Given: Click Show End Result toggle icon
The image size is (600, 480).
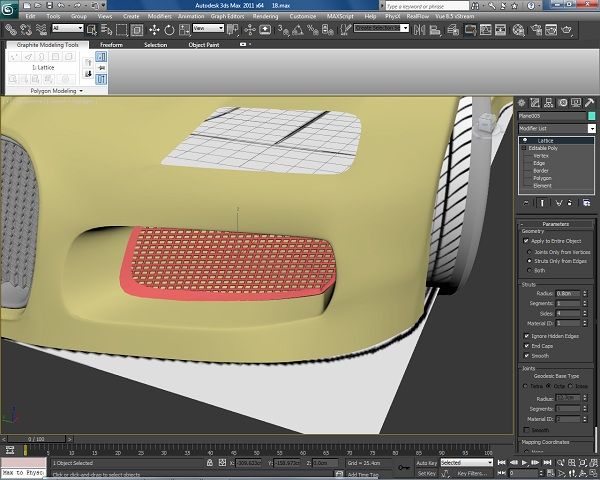Looking at the screenshot, I should tap(542, 203).
